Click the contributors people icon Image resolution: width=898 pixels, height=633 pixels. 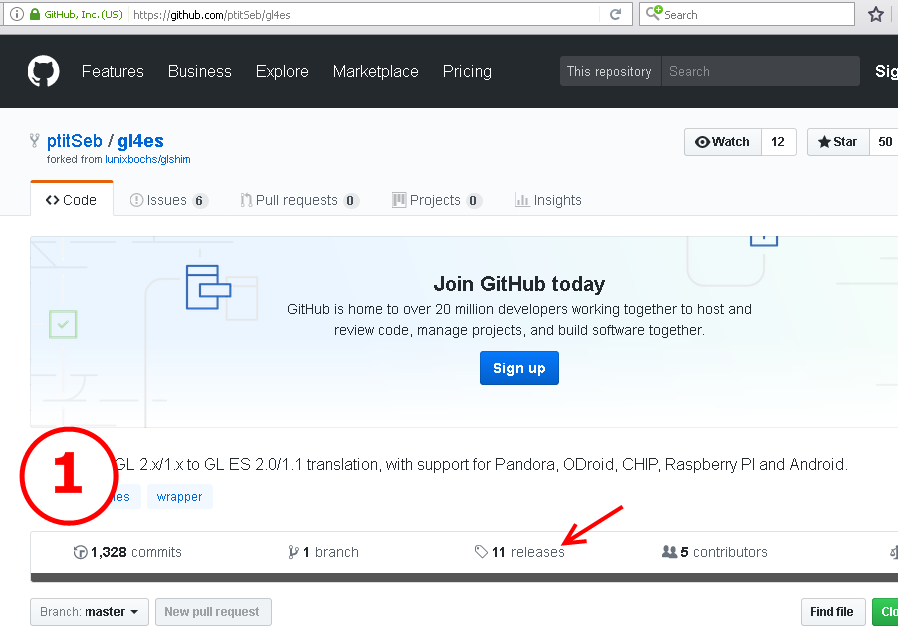click(x=669, y=552)
